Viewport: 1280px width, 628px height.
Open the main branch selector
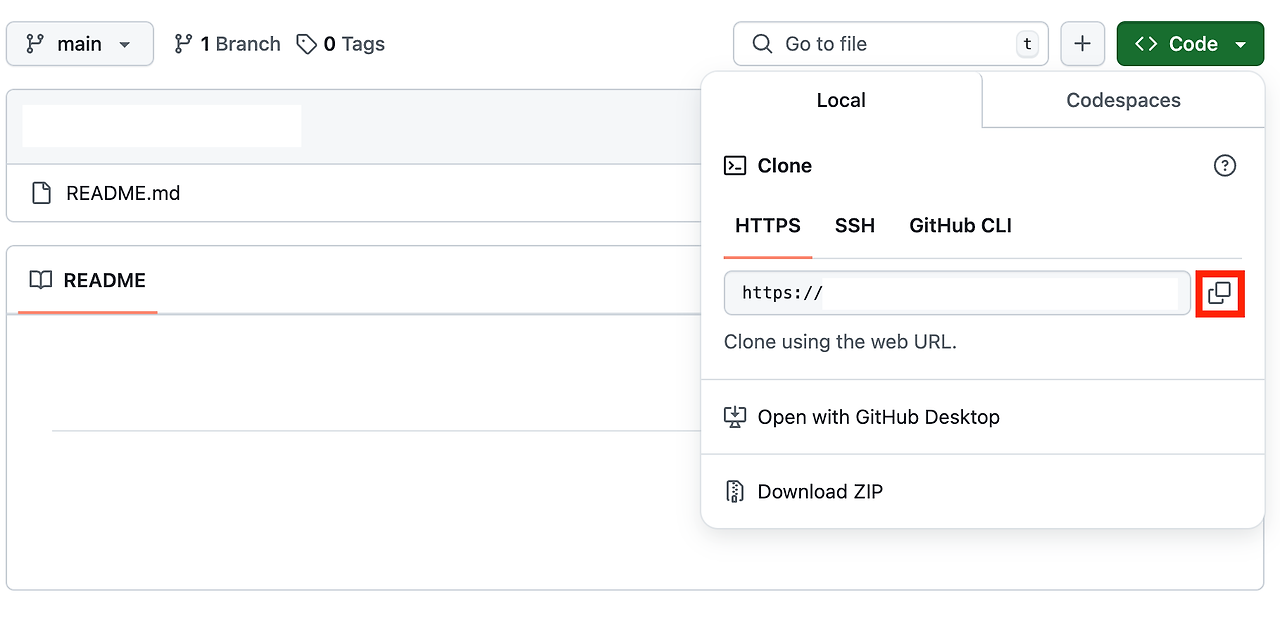point(79,43)
